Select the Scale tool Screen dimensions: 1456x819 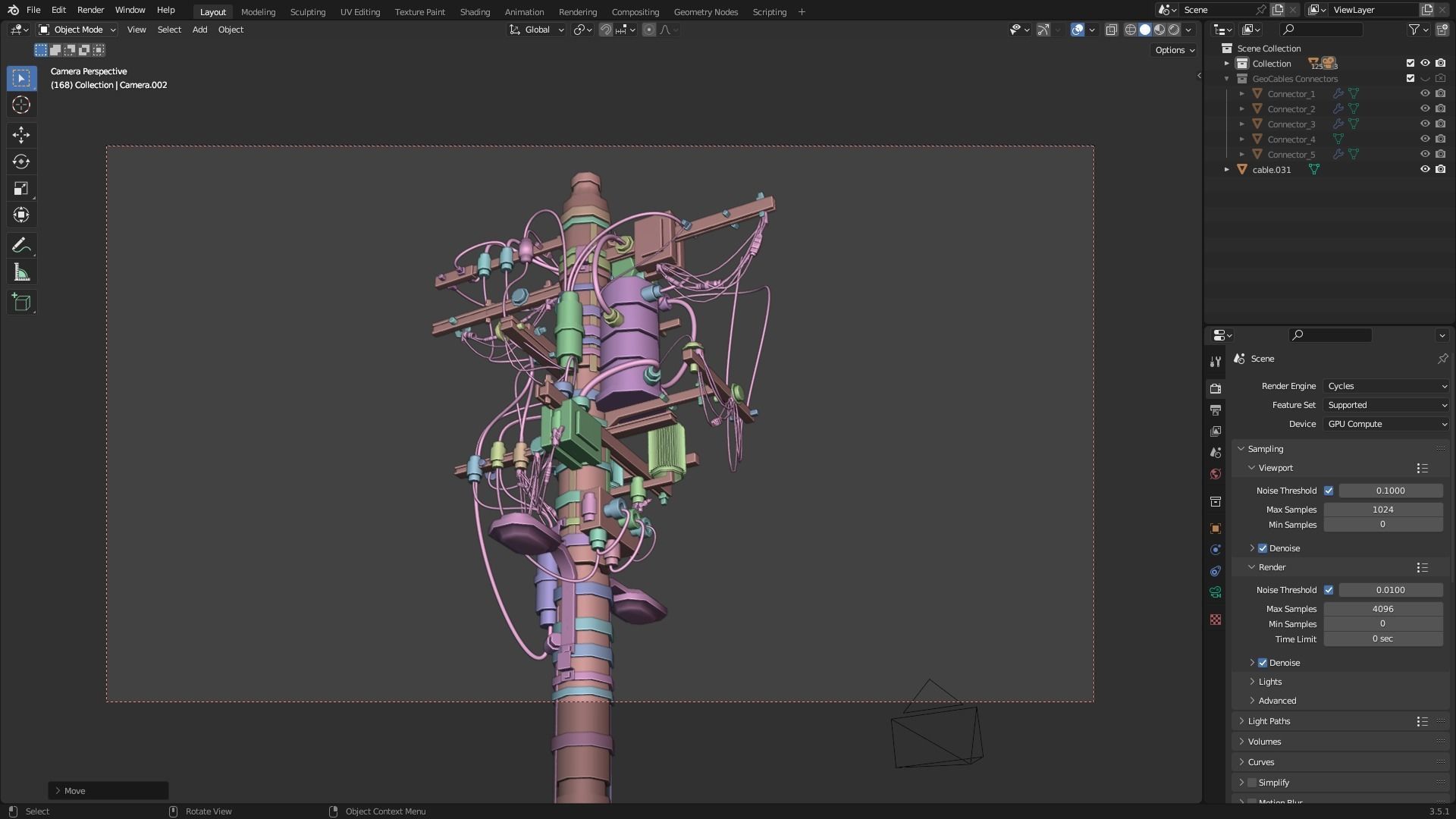(21, 188)
